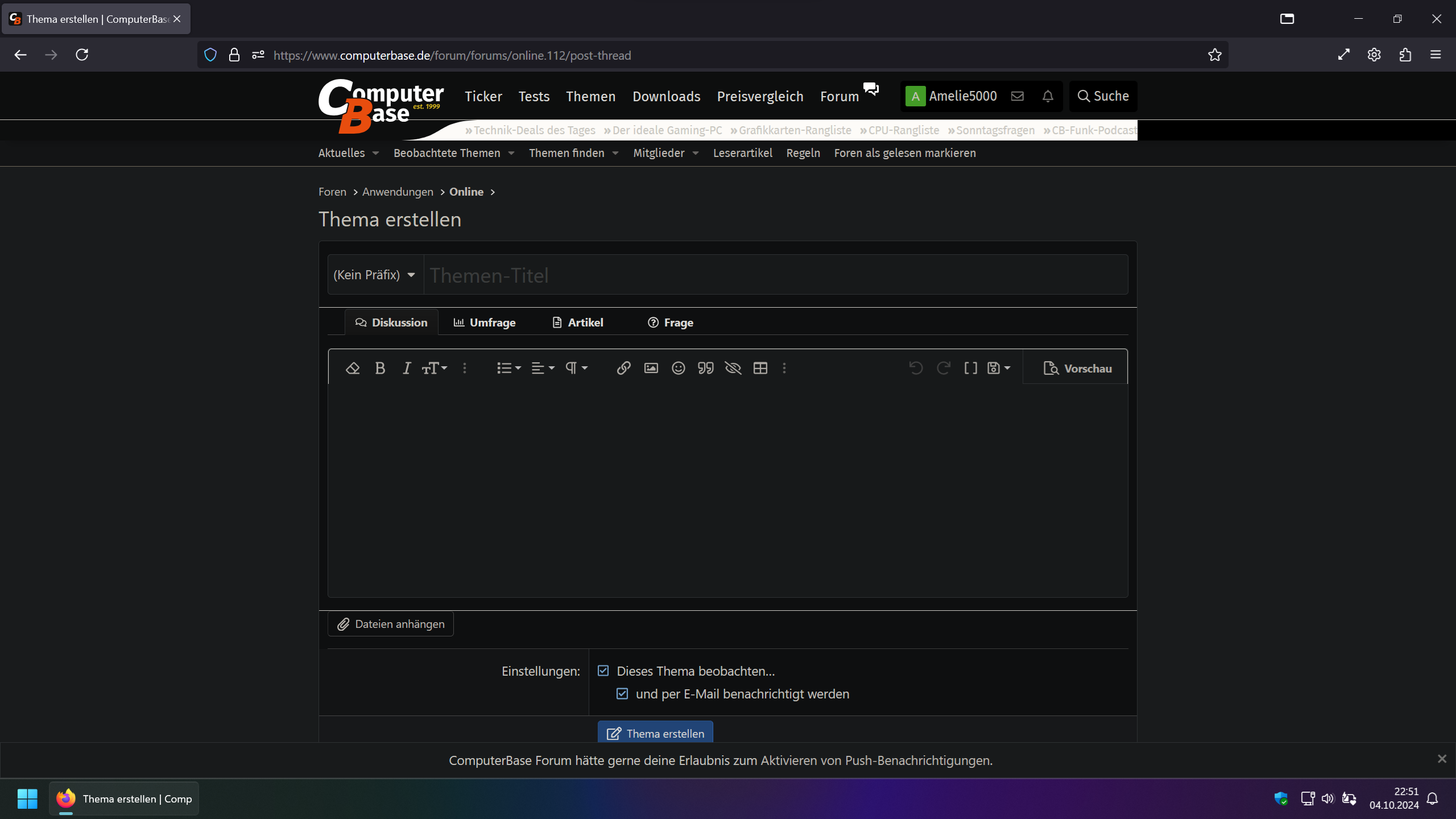Insert a table in editor

click(760, 369)
